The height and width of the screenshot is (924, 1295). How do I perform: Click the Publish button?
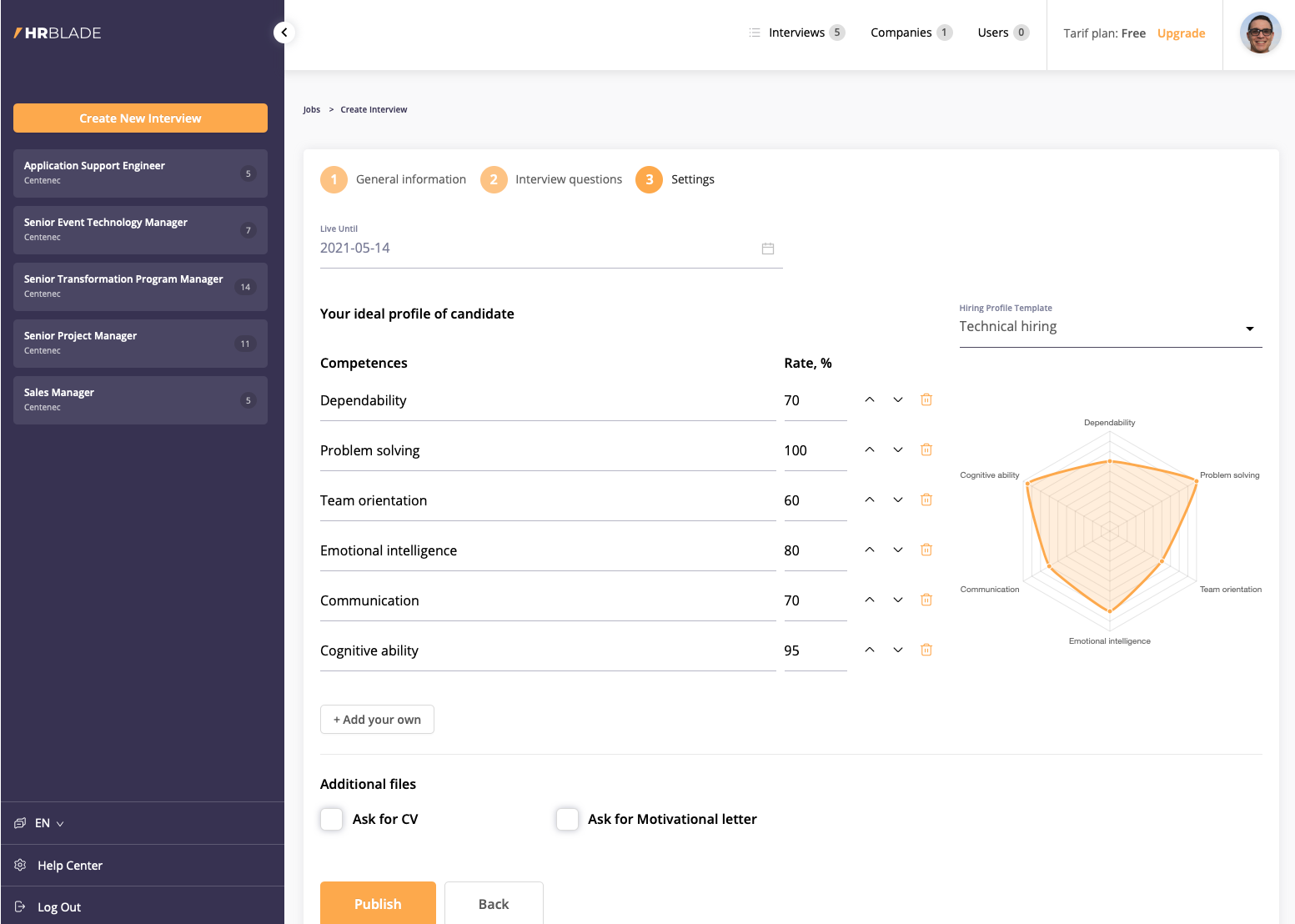coord(378,903)
